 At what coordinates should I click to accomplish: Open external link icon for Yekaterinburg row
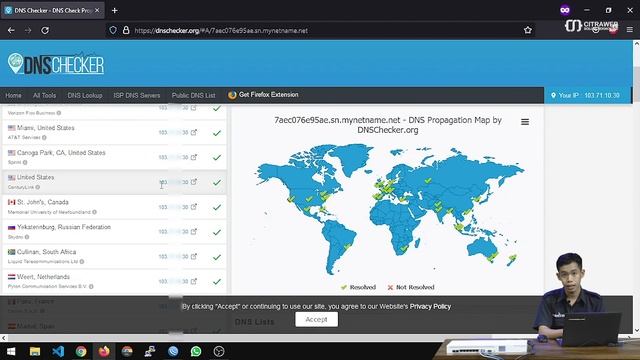[x=194, y=232]
